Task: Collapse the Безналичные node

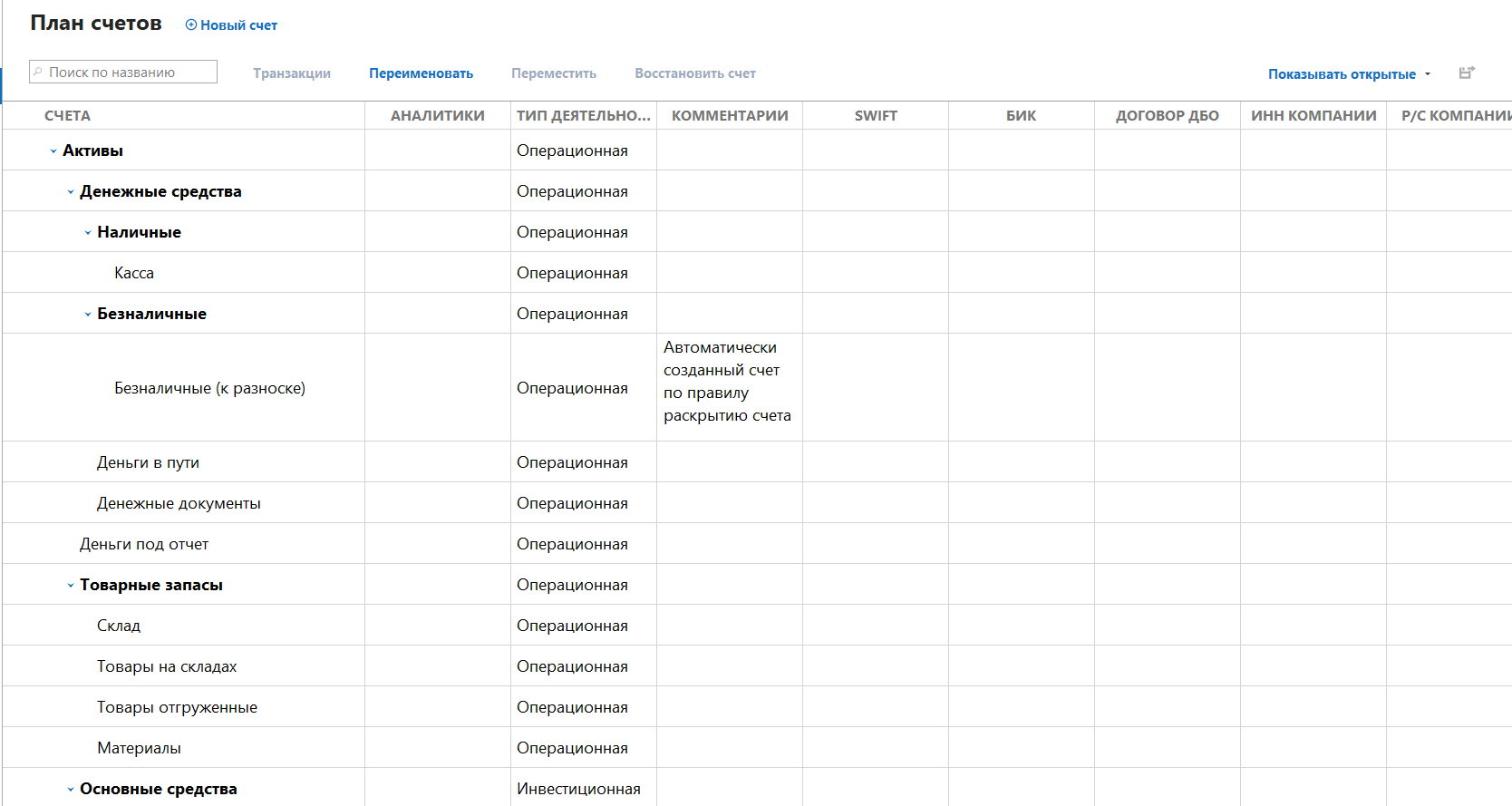Action: pyautogui.click(x=88, y=315)
